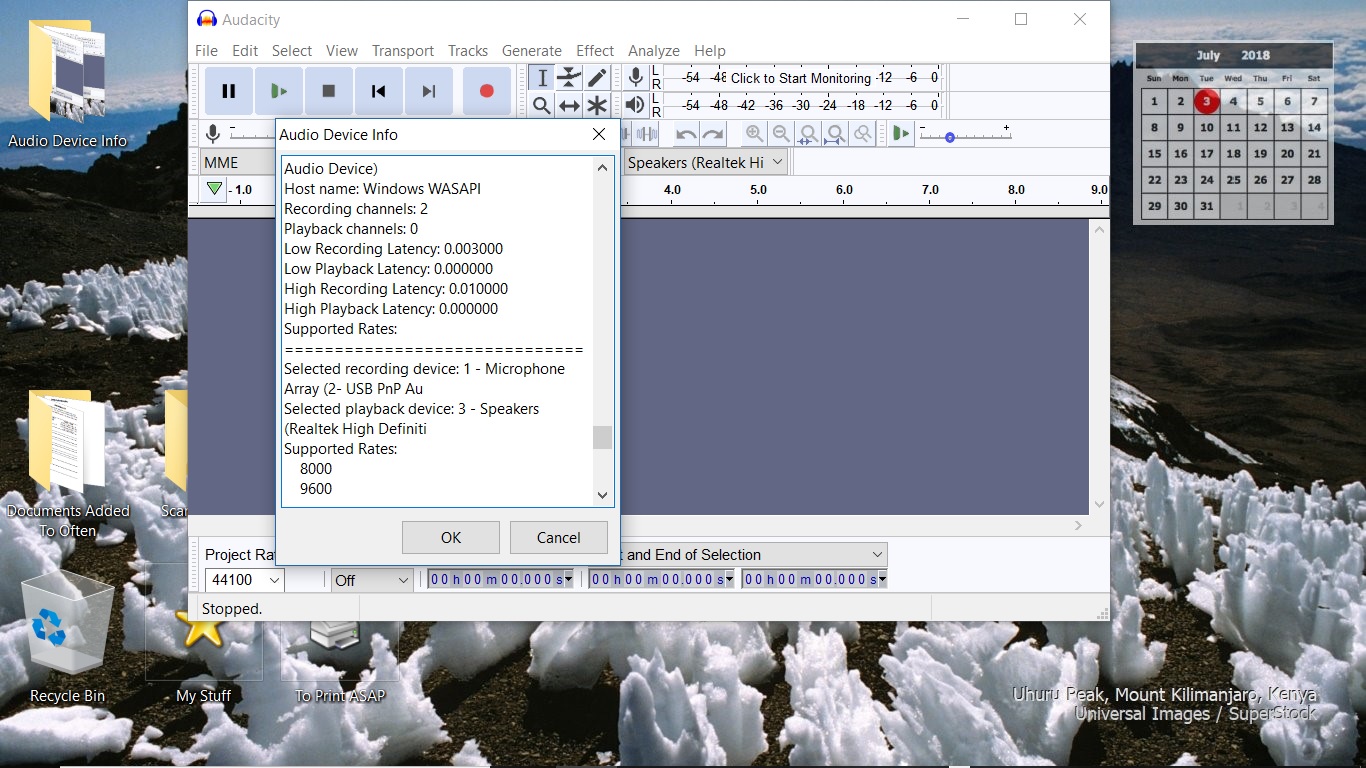Click the device info scrollbar thumb
1366x768 pixels.
[x=602, y=437]
